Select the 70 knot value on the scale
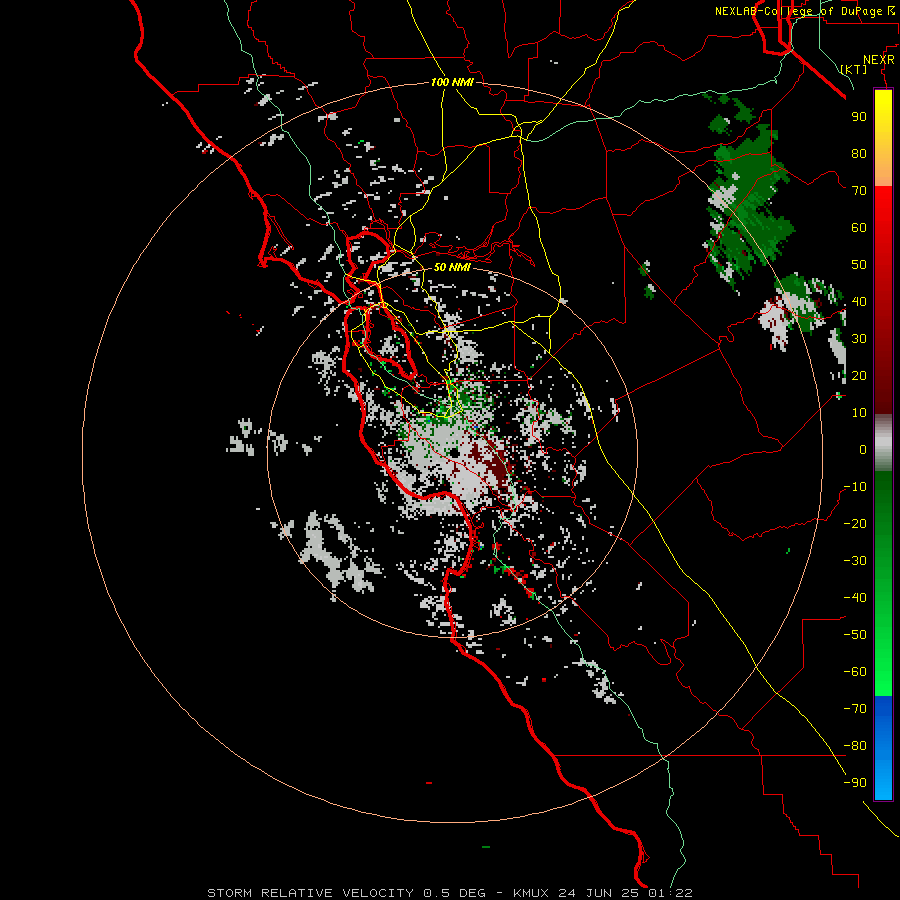This screenshot has height=900, width=900. (x=859, y=191)
